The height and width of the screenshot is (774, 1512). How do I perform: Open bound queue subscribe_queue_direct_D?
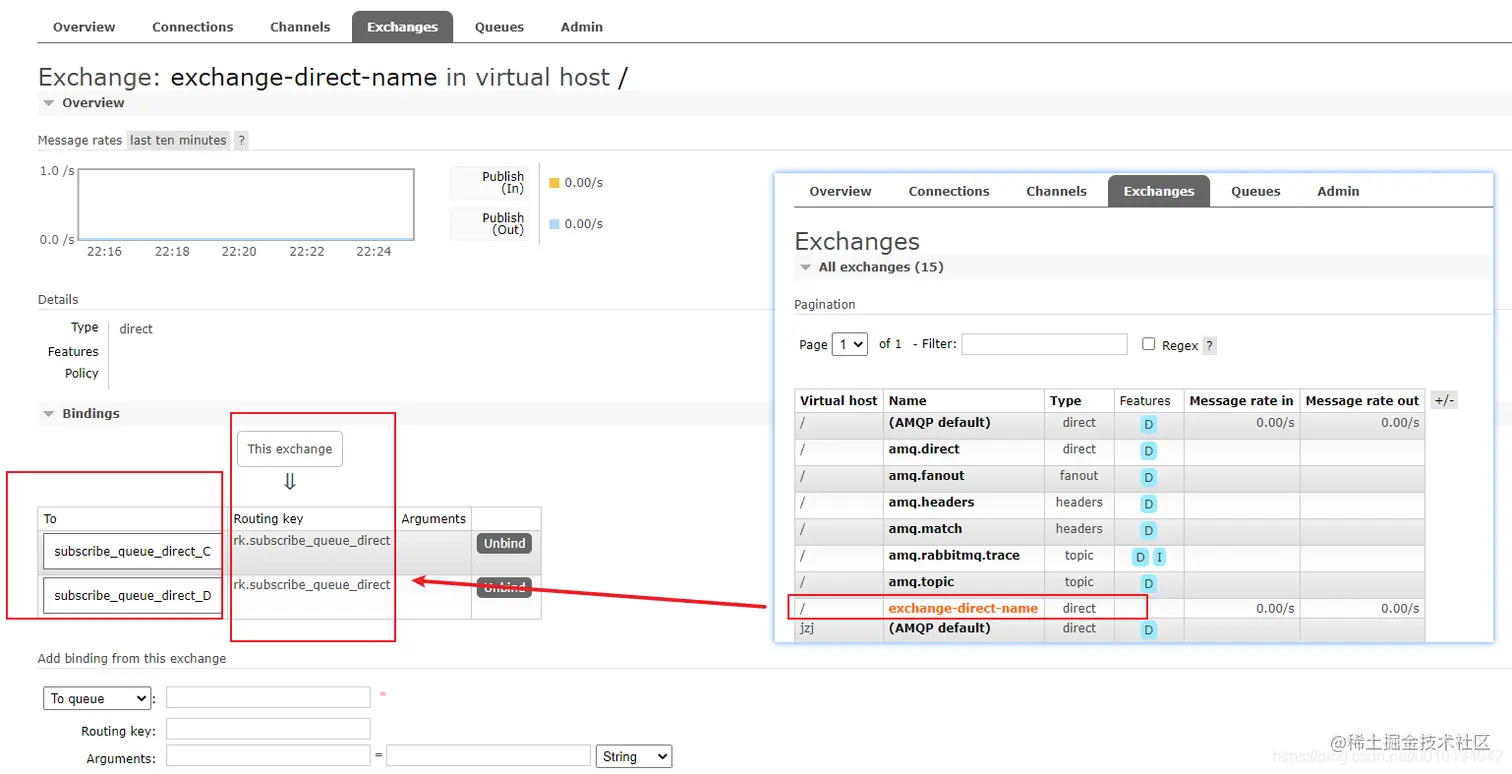pyautogui.click(x=132, y=595)
